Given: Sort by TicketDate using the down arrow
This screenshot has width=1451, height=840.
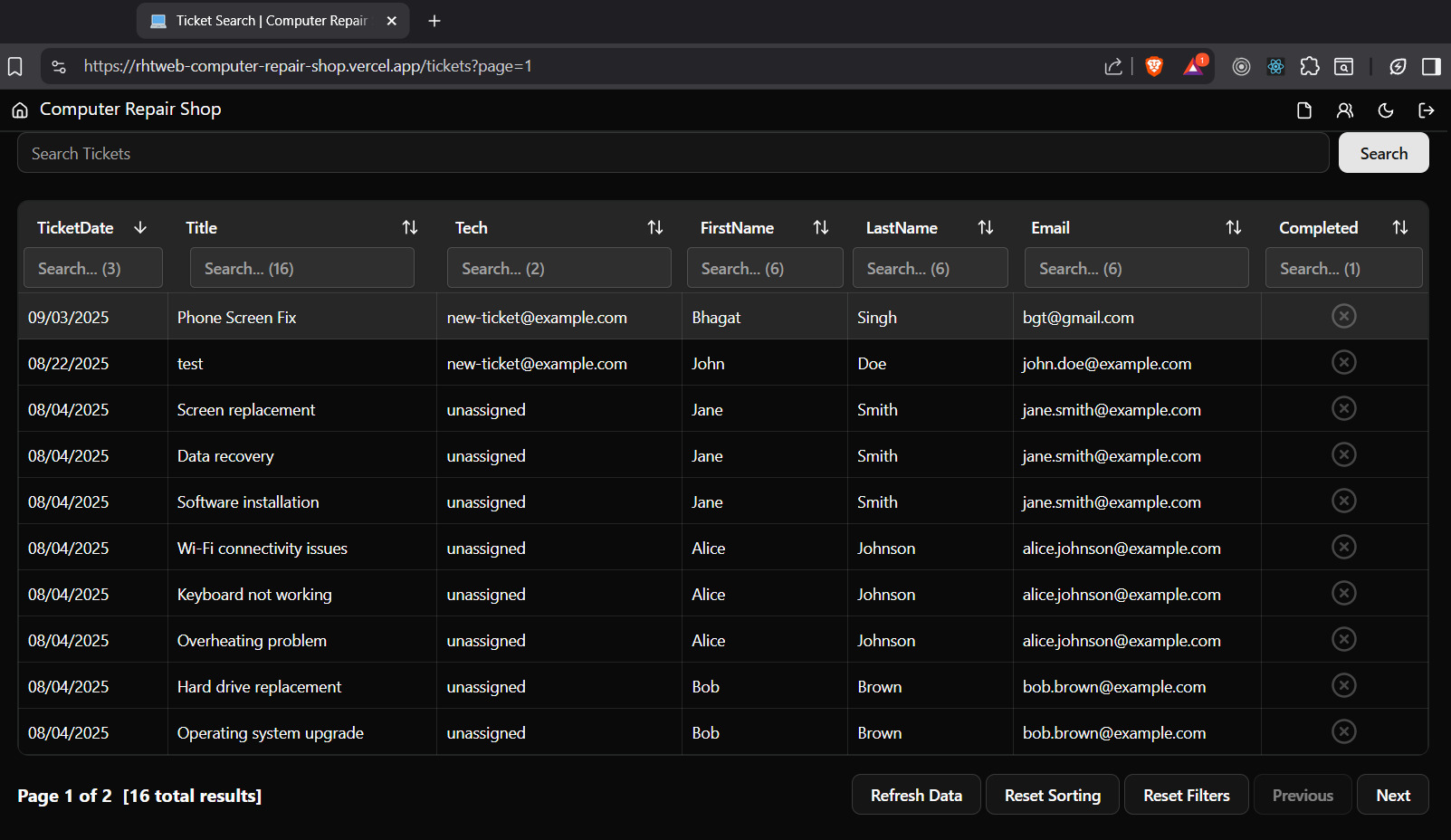Looking at the screenshot, I should click(x=140, y=227).
